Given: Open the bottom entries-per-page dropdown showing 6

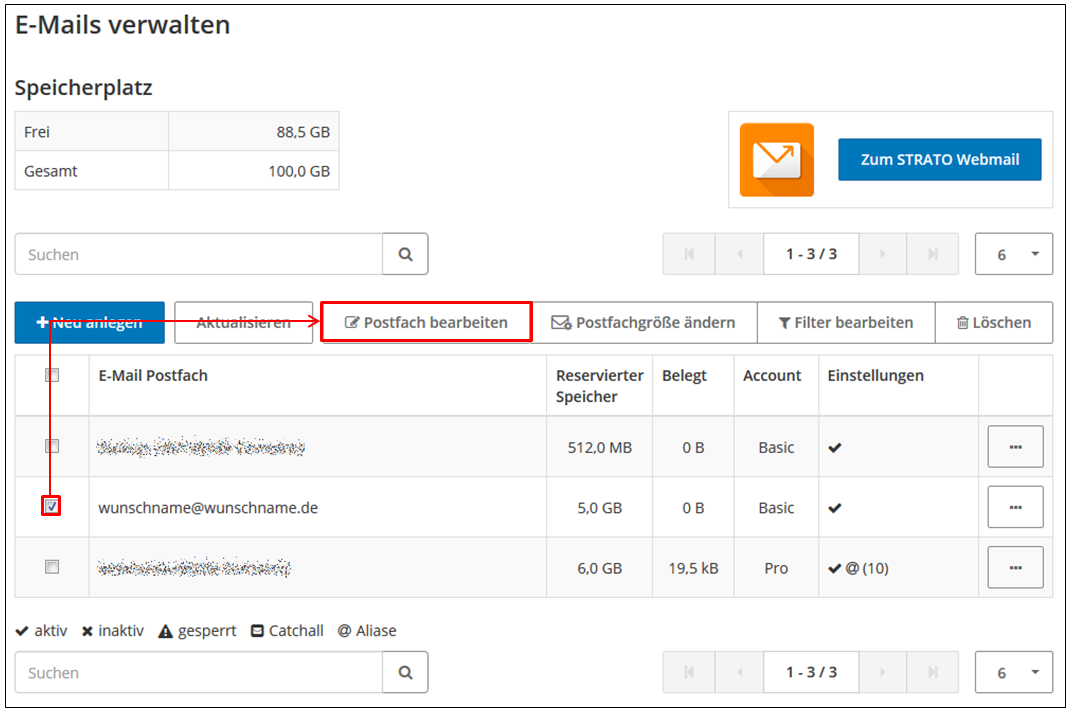Looking at the screenshot, I should pyautogui.click(x=1013, y=672).
